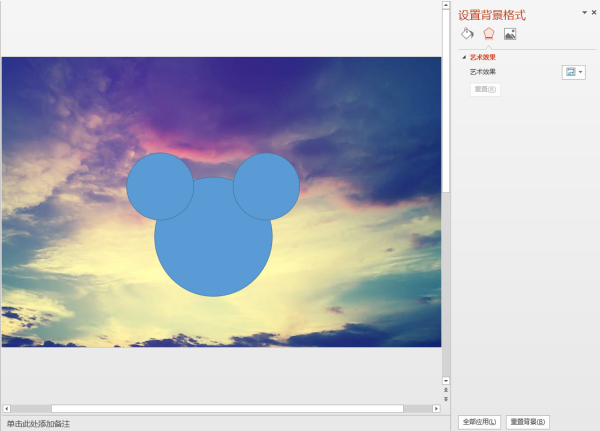Viewport: 600px width, 431px height.
Task: Click the vertical scrollbar thumb
Action: coord(446,101)
